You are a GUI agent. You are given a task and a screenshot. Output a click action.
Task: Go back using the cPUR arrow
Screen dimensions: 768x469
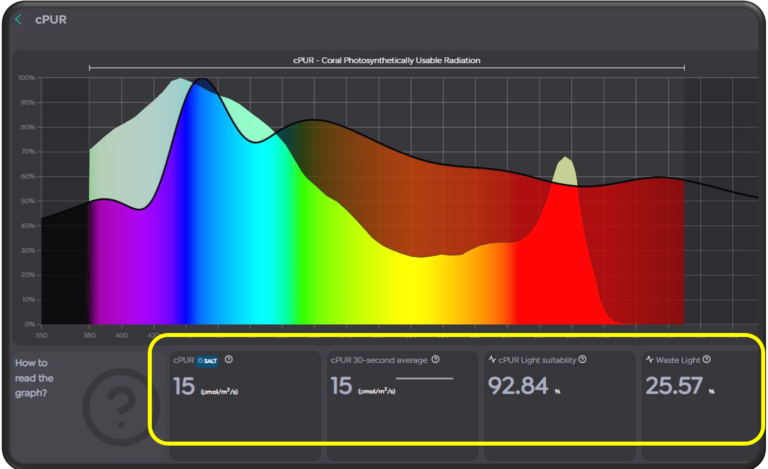click(x=18, y=19)
